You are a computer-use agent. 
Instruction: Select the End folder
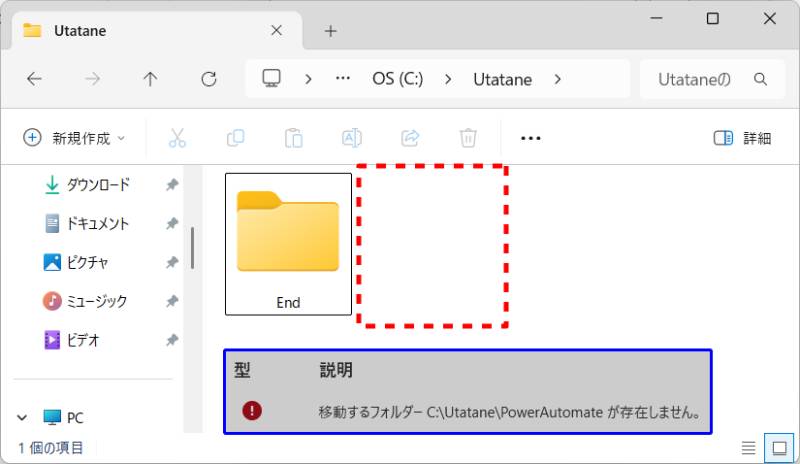288,244
